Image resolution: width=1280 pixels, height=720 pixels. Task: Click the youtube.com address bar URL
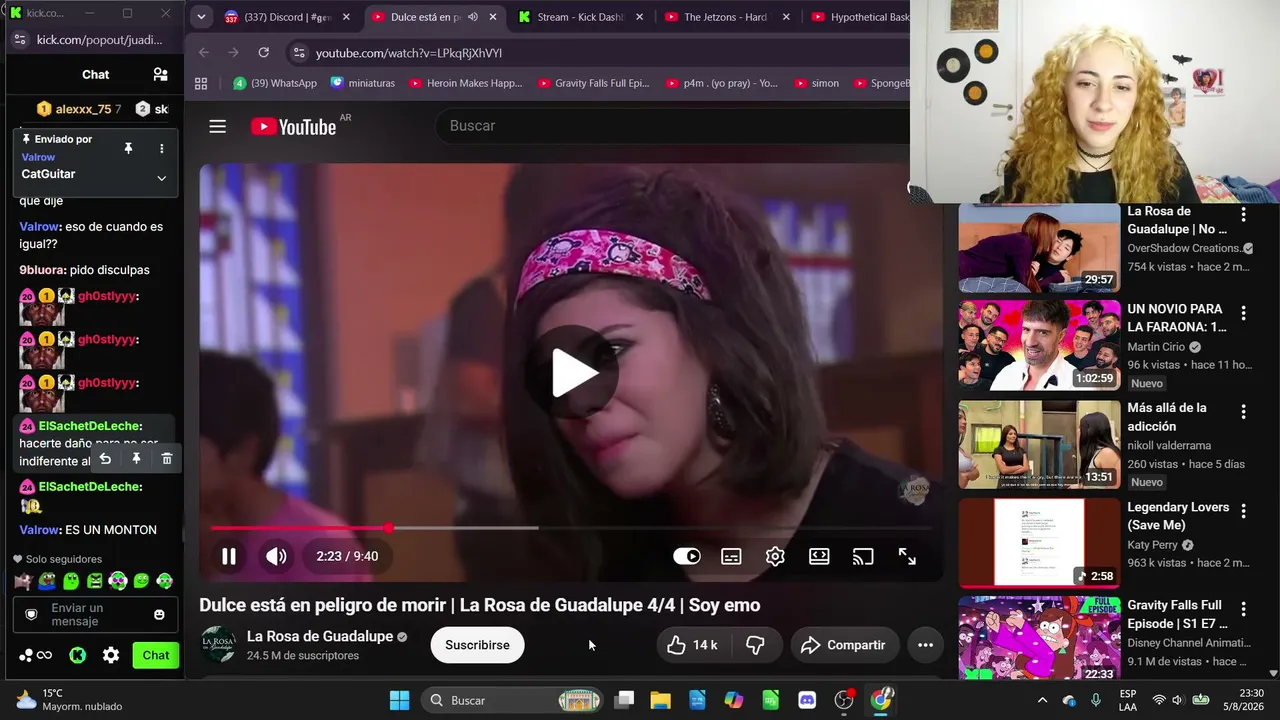[409, 53]
